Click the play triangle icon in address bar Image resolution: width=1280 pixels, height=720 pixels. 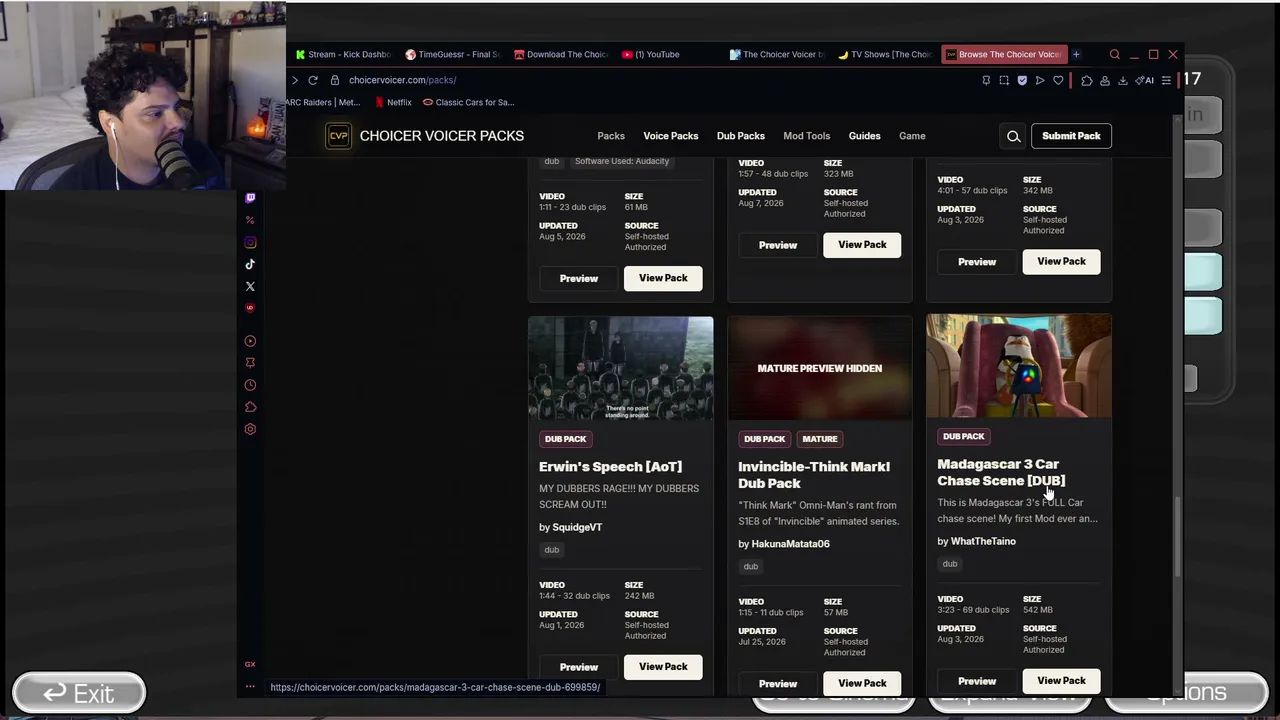pos(1040,80)
